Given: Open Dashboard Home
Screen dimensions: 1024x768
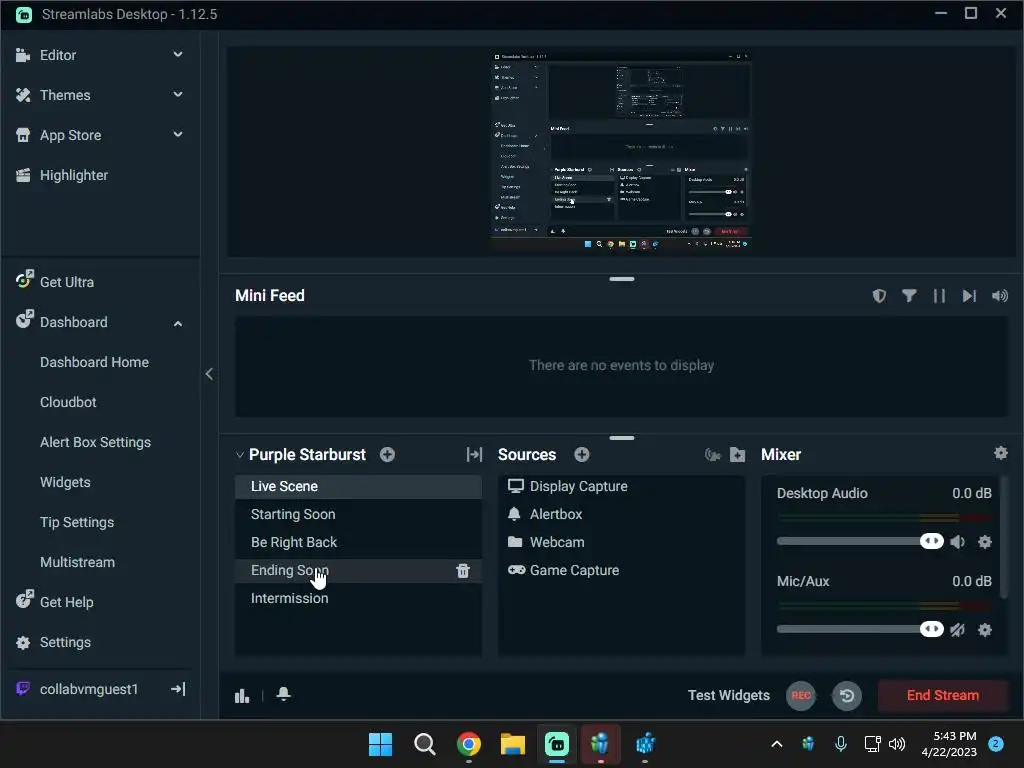Looking at the screenshot, I should click(x=94, y=362).
